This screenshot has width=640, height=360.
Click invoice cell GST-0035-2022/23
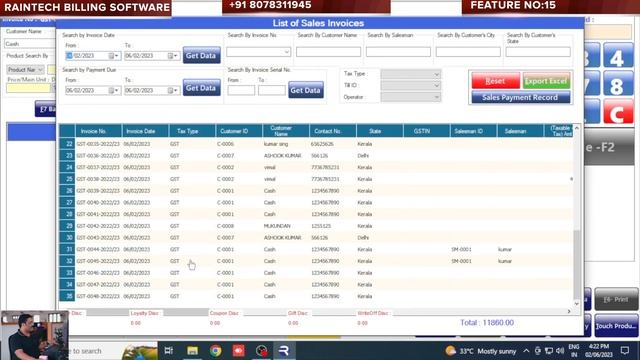98,144
